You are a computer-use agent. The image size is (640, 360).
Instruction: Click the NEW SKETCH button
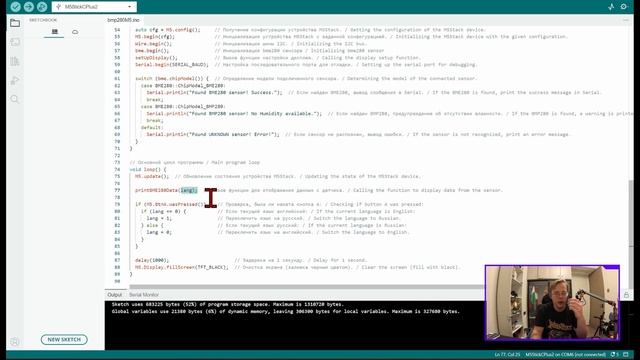pyautogui.click(x=64, y=339)
